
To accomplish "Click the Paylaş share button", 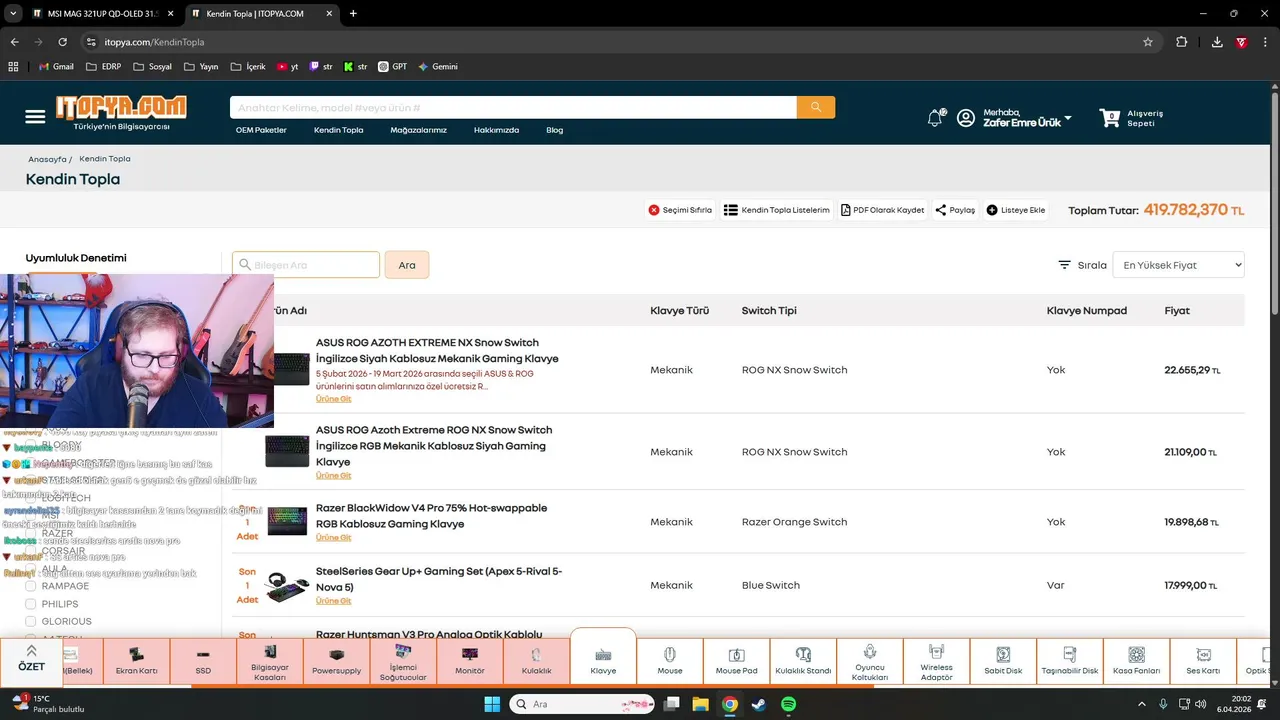I will (x=955, y=210).
